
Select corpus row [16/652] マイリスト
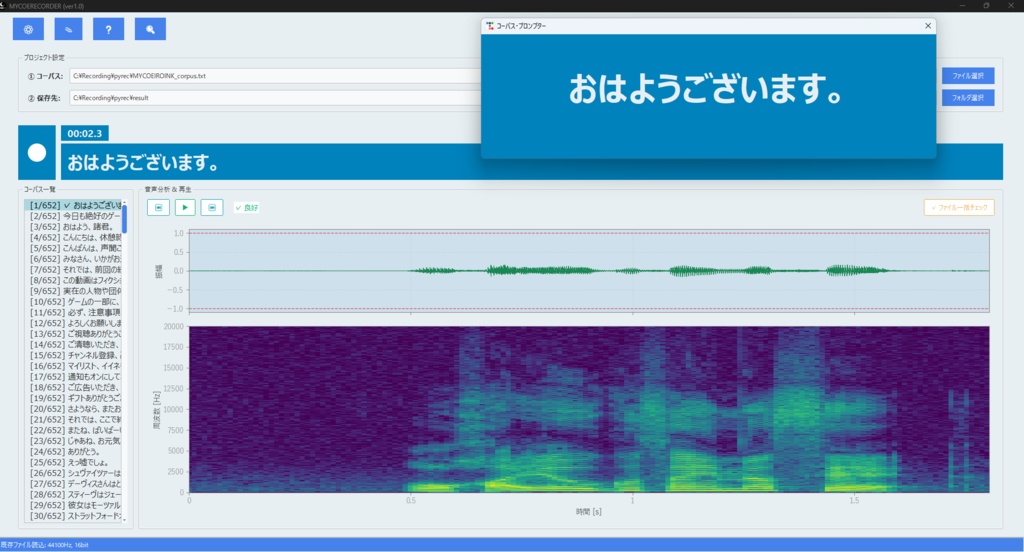pos(73,366)
